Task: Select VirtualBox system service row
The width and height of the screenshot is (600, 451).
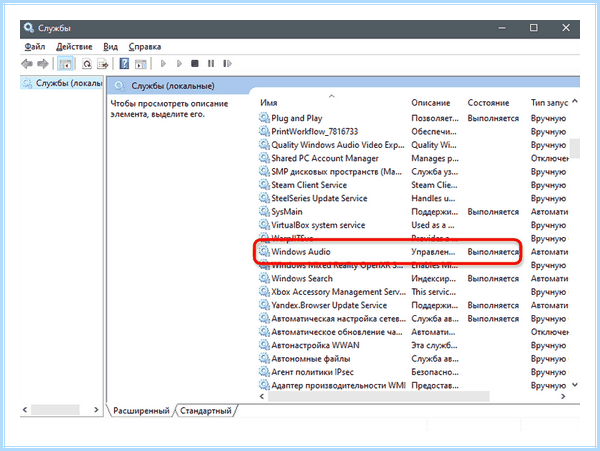Action: [x=414, y=225]
